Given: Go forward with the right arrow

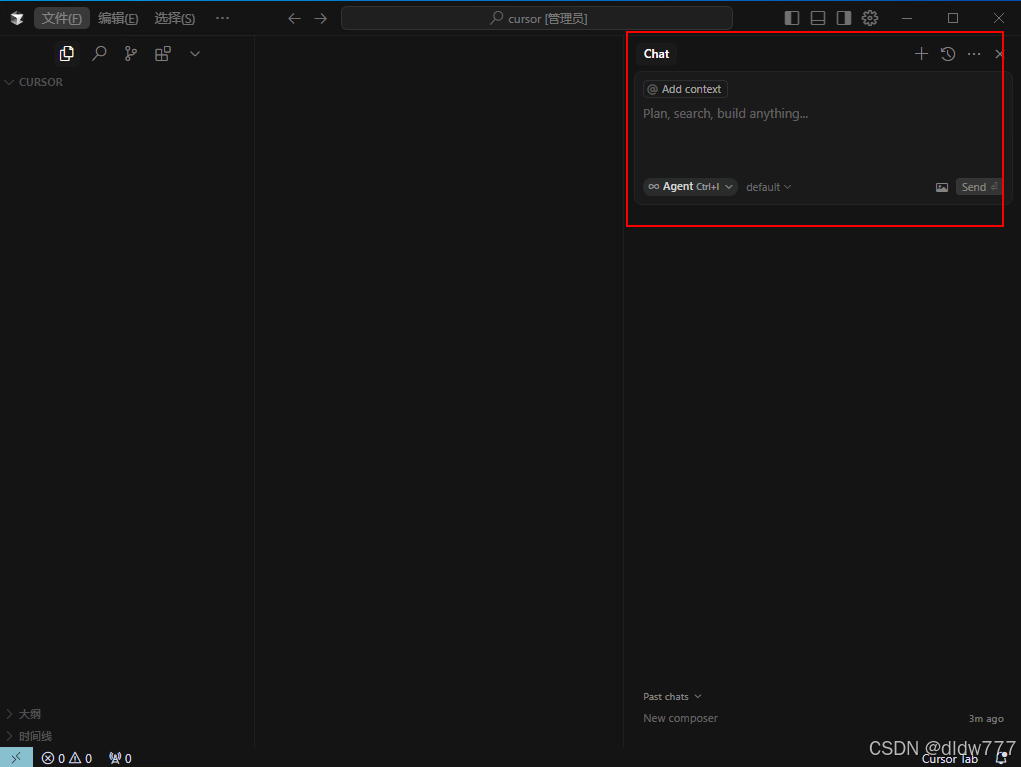Looking at the screenshot, I should pos(320,18).
